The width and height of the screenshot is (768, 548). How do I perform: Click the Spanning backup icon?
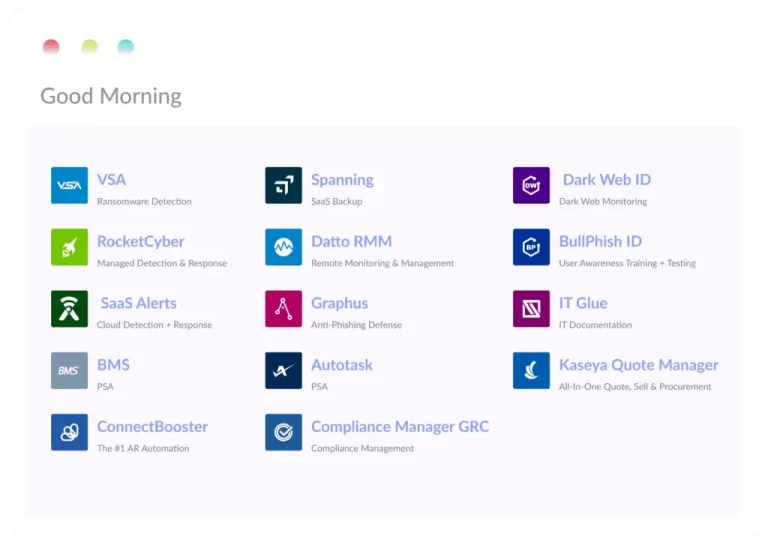pos(283,185)
